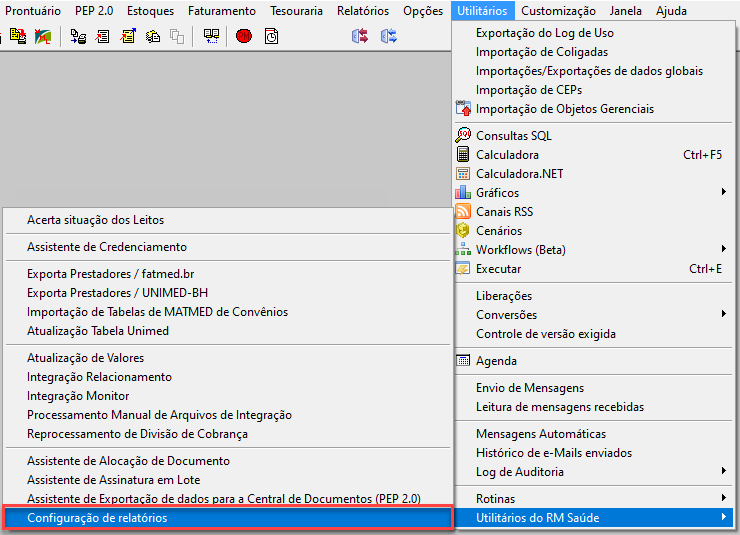Expand the Gráficos submenu arrow

click(x=723, y=192)
